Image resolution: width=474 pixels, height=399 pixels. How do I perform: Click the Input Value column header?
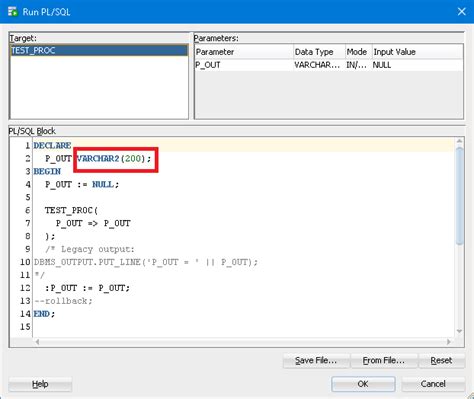[417, 52]
